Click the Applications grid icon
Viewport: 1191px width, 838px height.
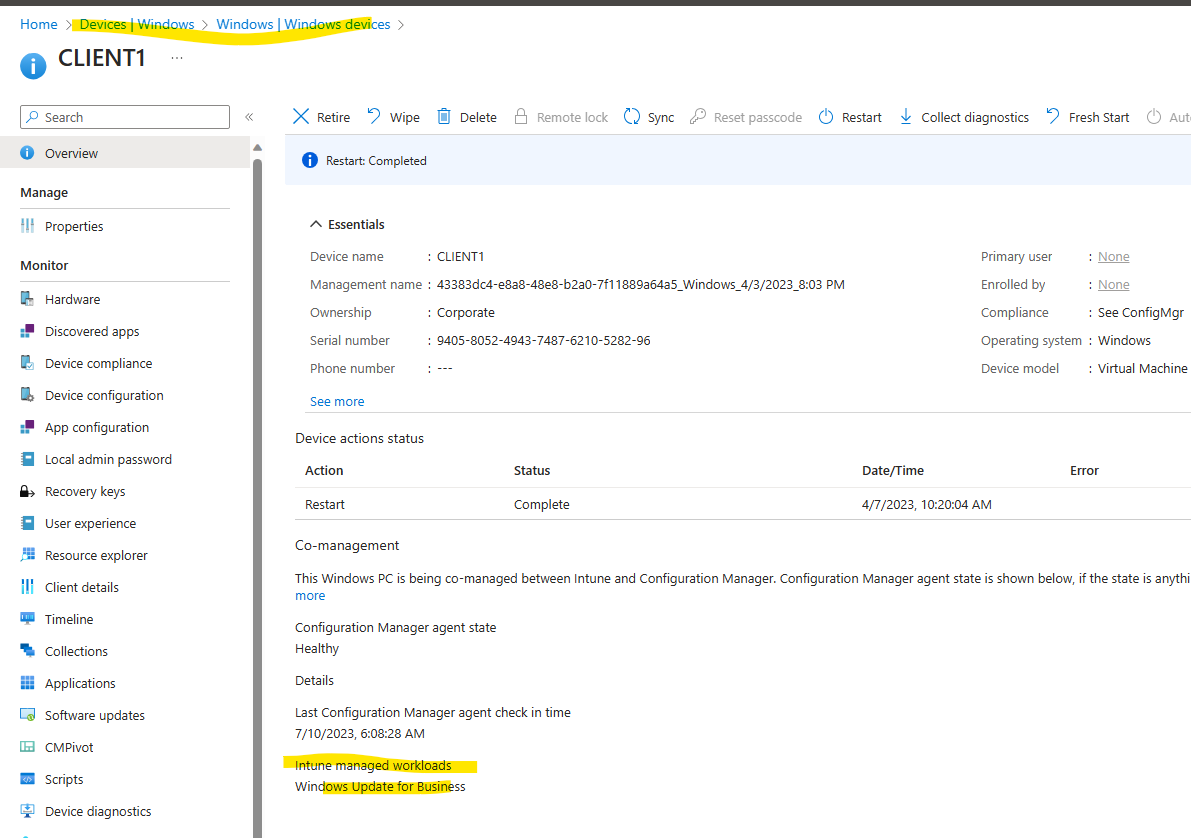tap(27, 682)
